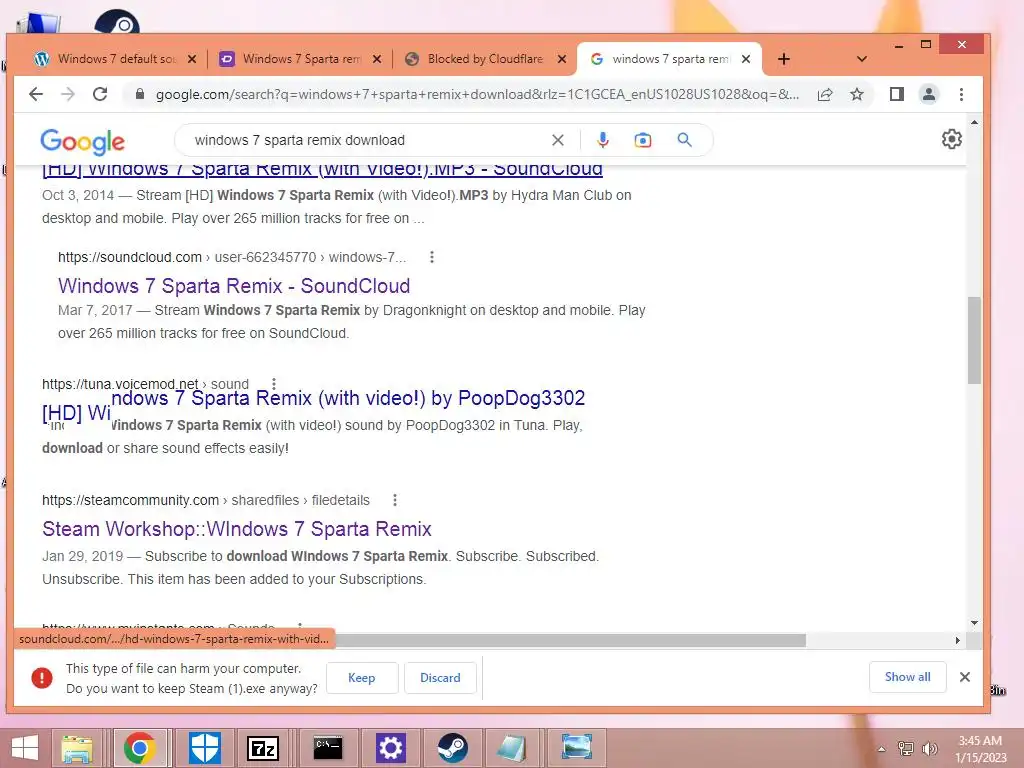
Task: Submit search with magnifier icon
Action: click(x=684, y=140)
